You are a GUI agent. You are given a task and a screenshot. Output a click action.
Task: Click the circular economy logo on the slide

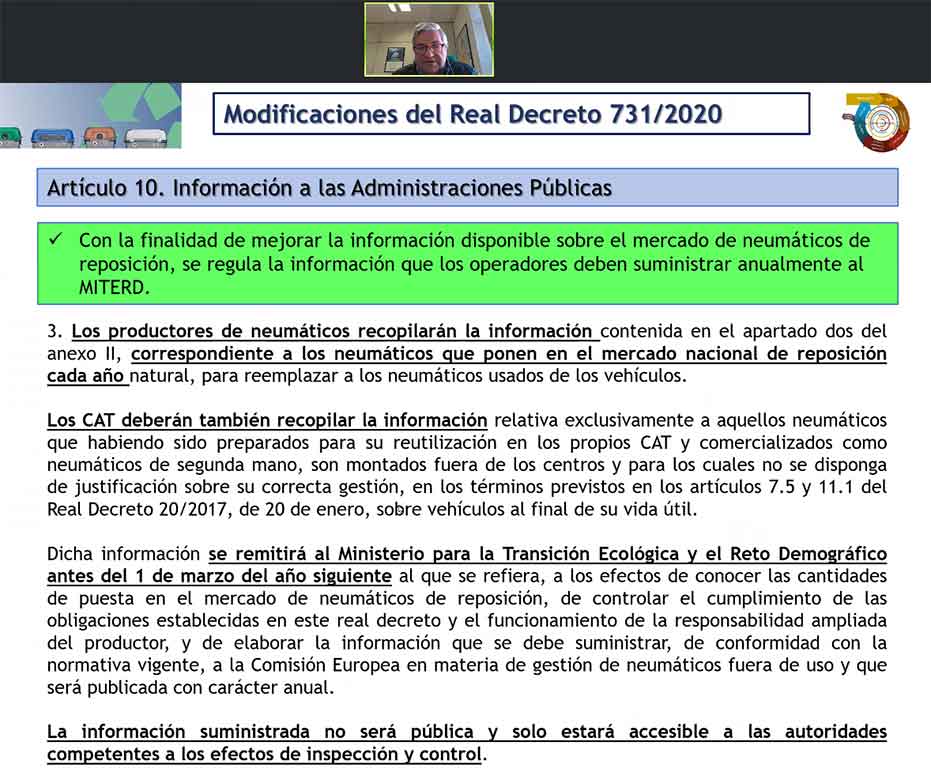876,121
